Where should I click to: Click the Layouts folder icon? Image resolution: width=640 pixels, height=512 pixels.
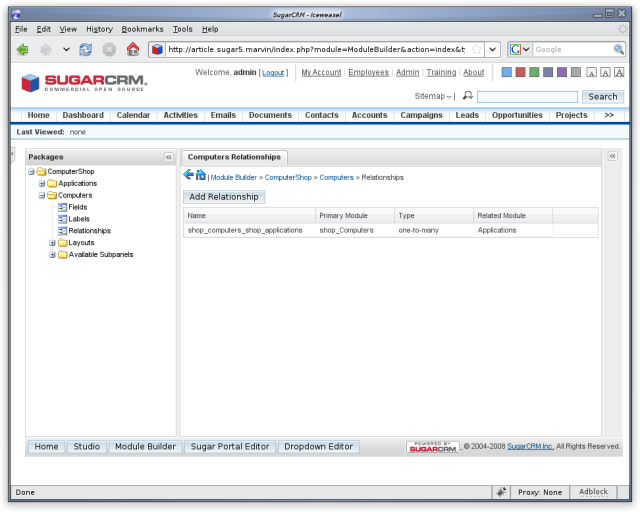(62, 243)
